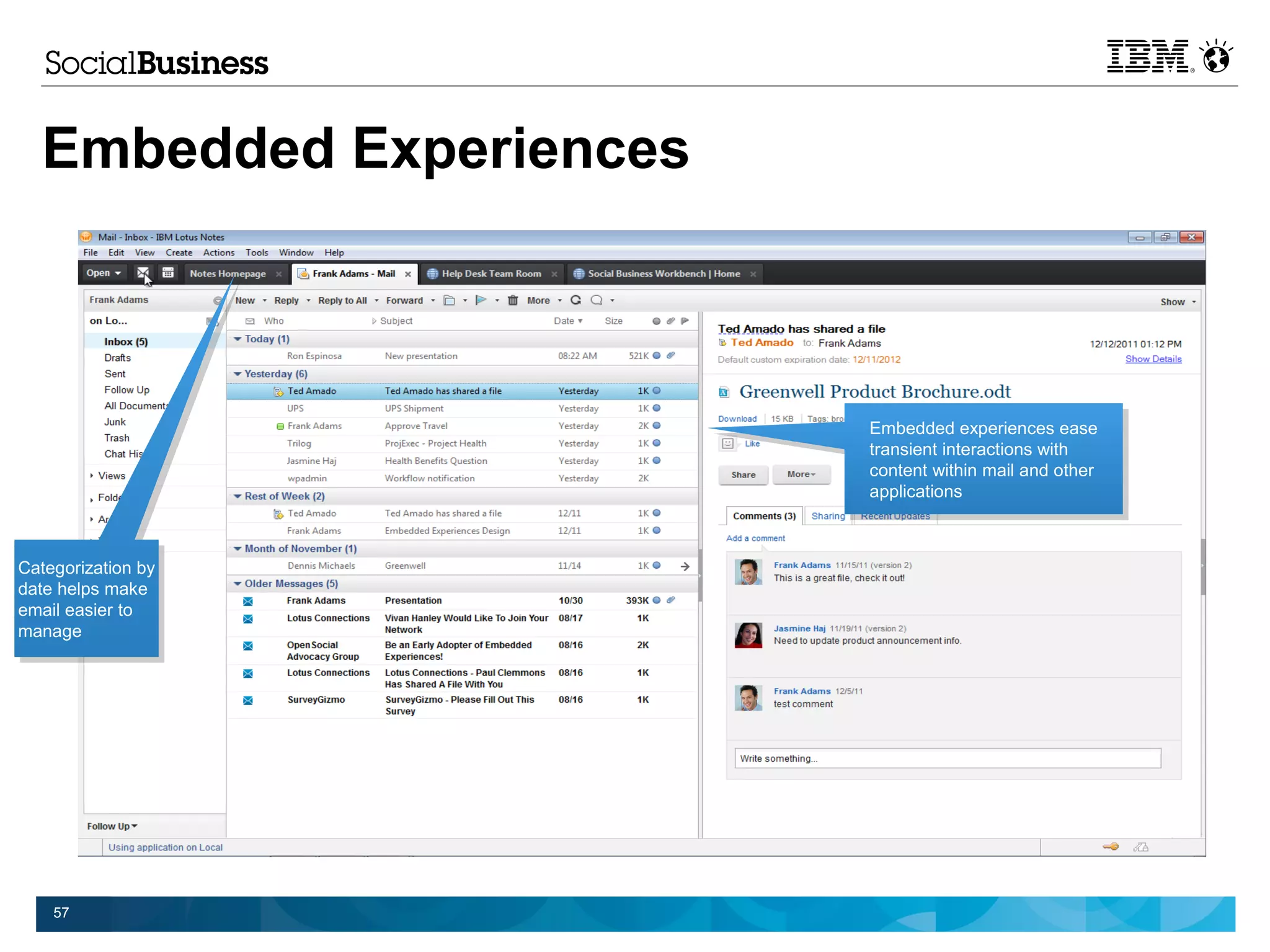Image resolution: width=1270 pixels, height=952 pixels.
Task: Collapse the Today (1) category
Action: tap(238, 339)
